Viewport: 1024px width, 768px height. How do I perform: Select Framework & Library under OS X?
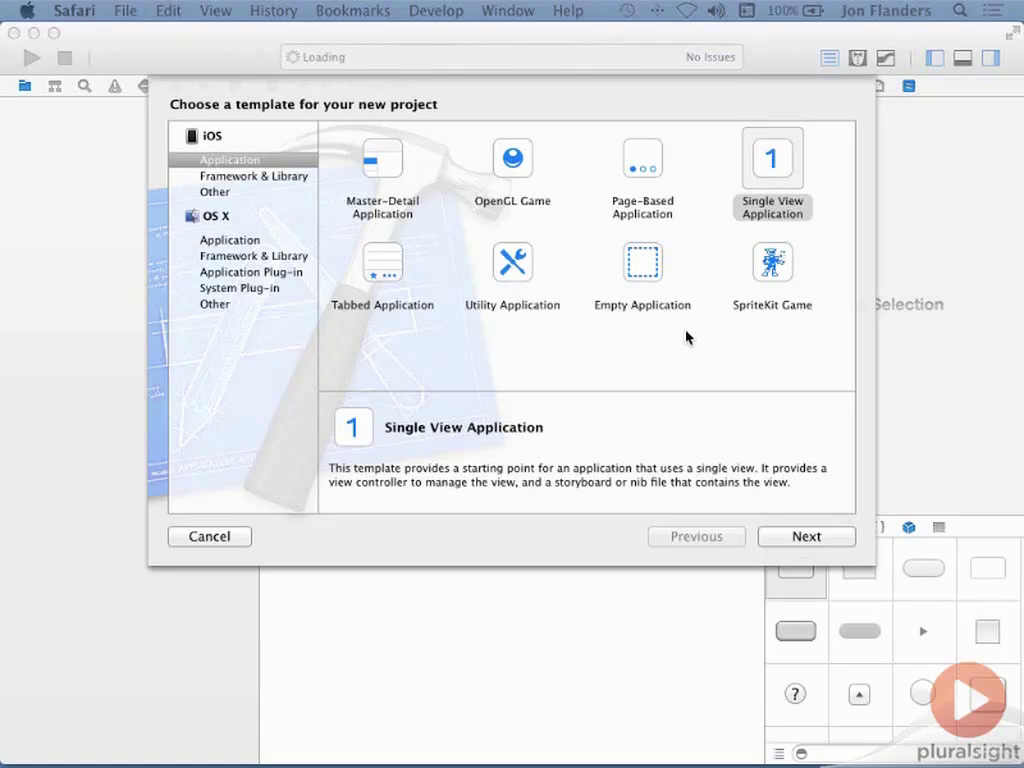[253, 256]
